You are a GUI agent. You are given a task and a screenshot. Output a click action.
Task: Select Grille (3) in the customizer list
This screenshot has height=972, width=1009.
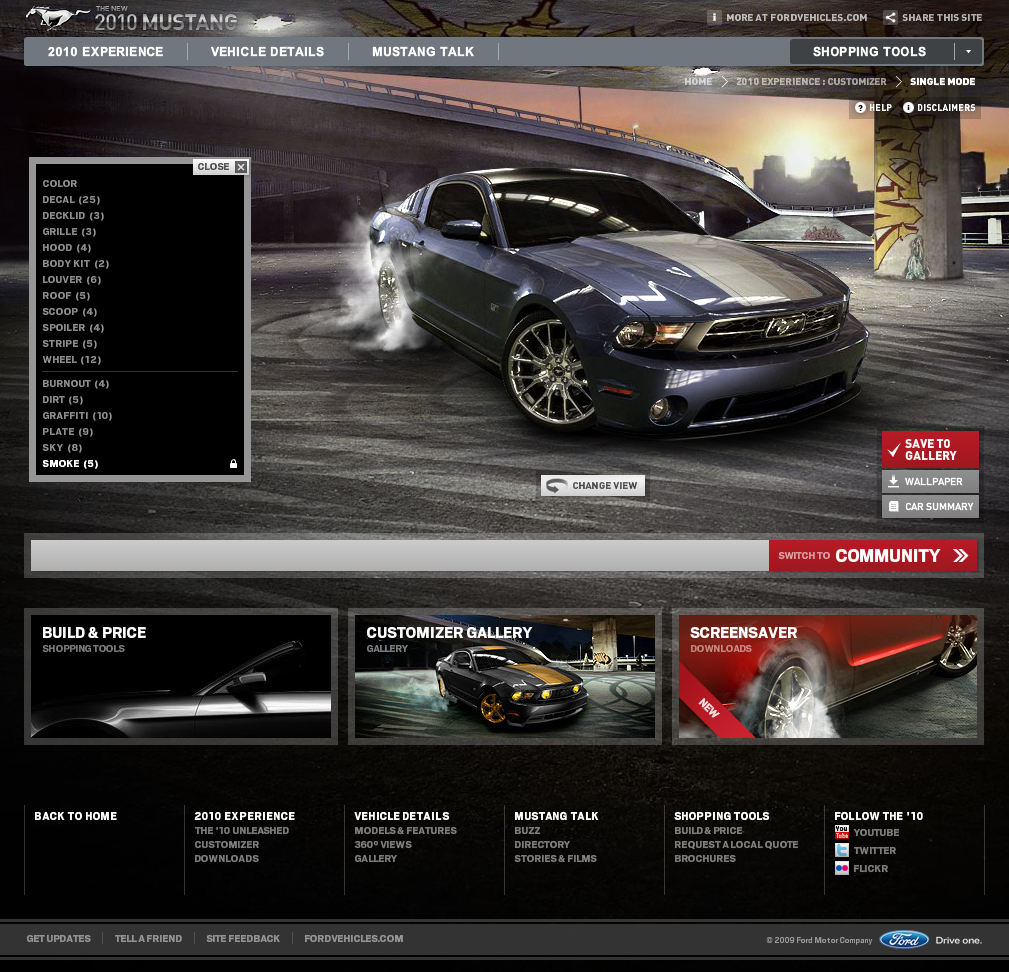pyautogui.click(x=69, y=232)
